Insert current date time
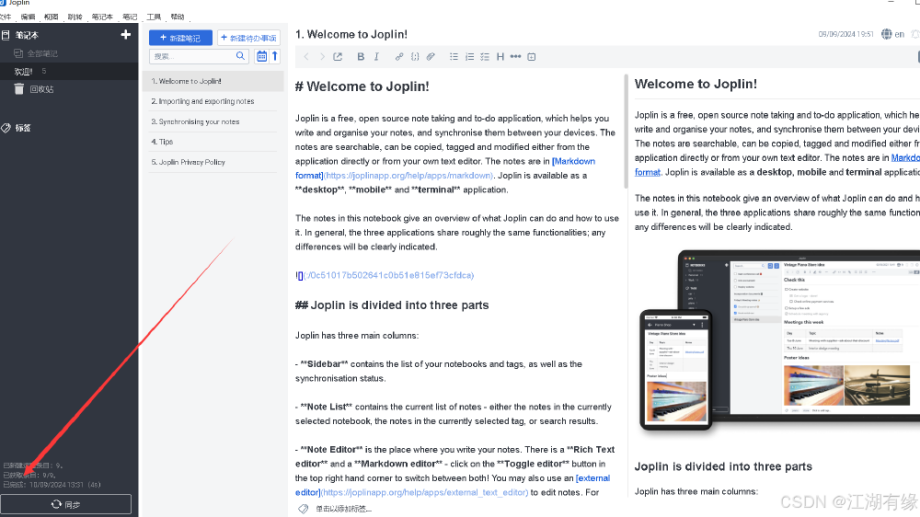The width and height of the screenshot is (920, 517). click(532, 57)
